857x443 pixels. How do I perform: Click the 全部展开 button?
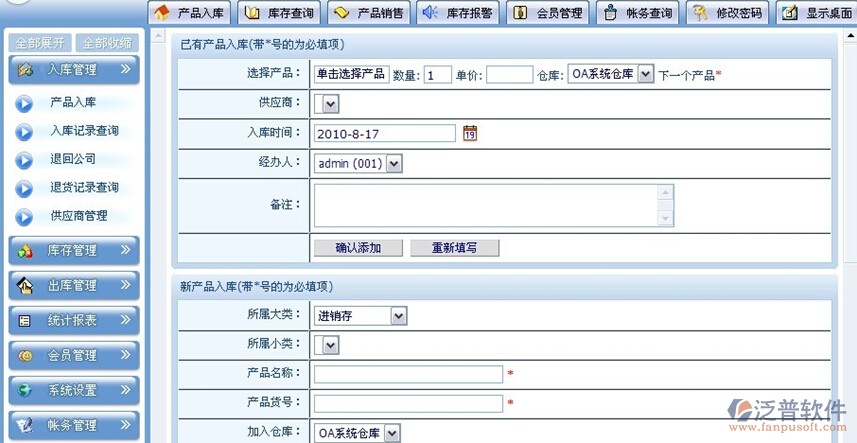point(40,43)
